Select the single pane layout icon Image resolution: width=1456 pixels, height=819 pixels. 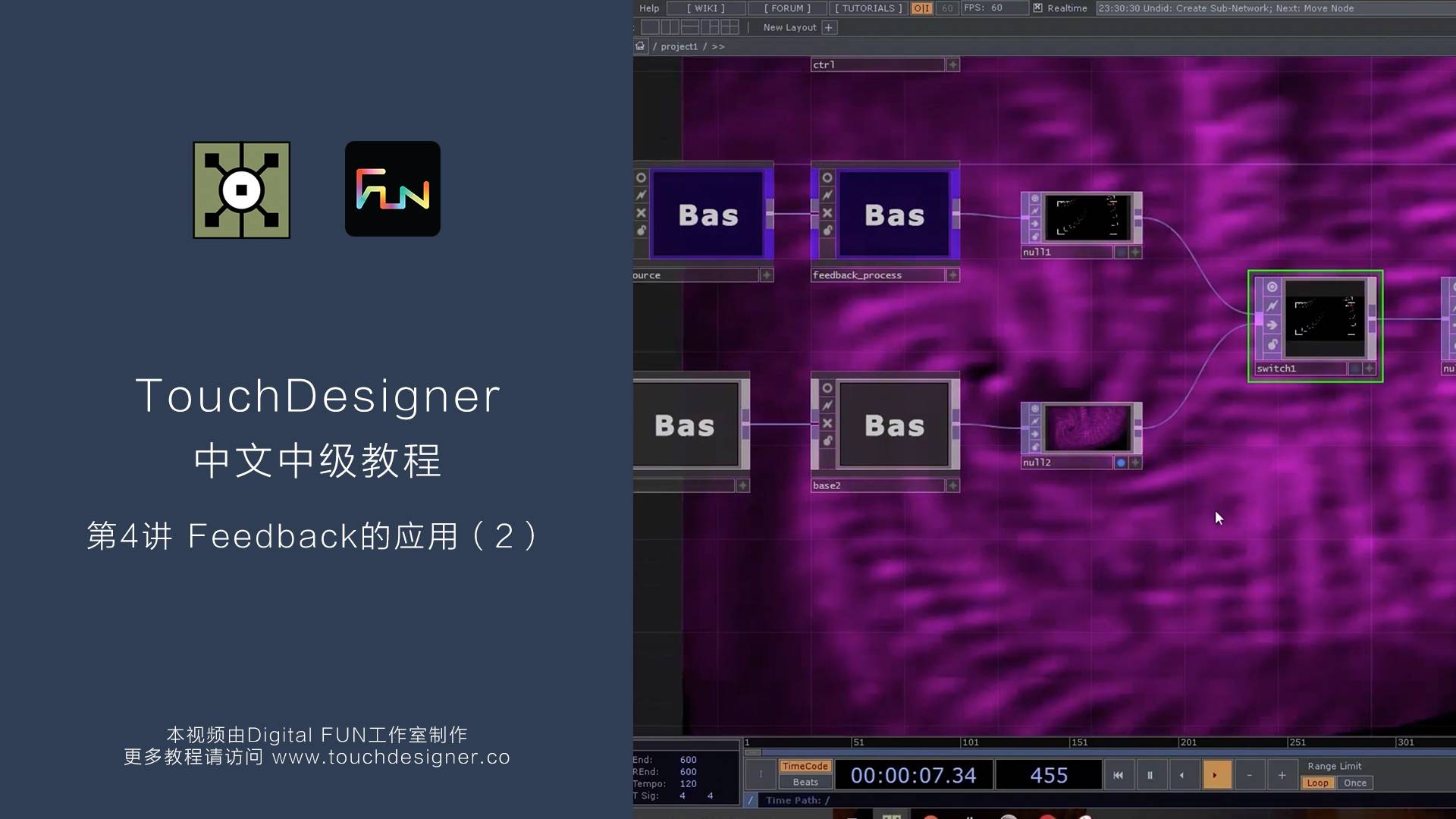click(x=650, y=27)
